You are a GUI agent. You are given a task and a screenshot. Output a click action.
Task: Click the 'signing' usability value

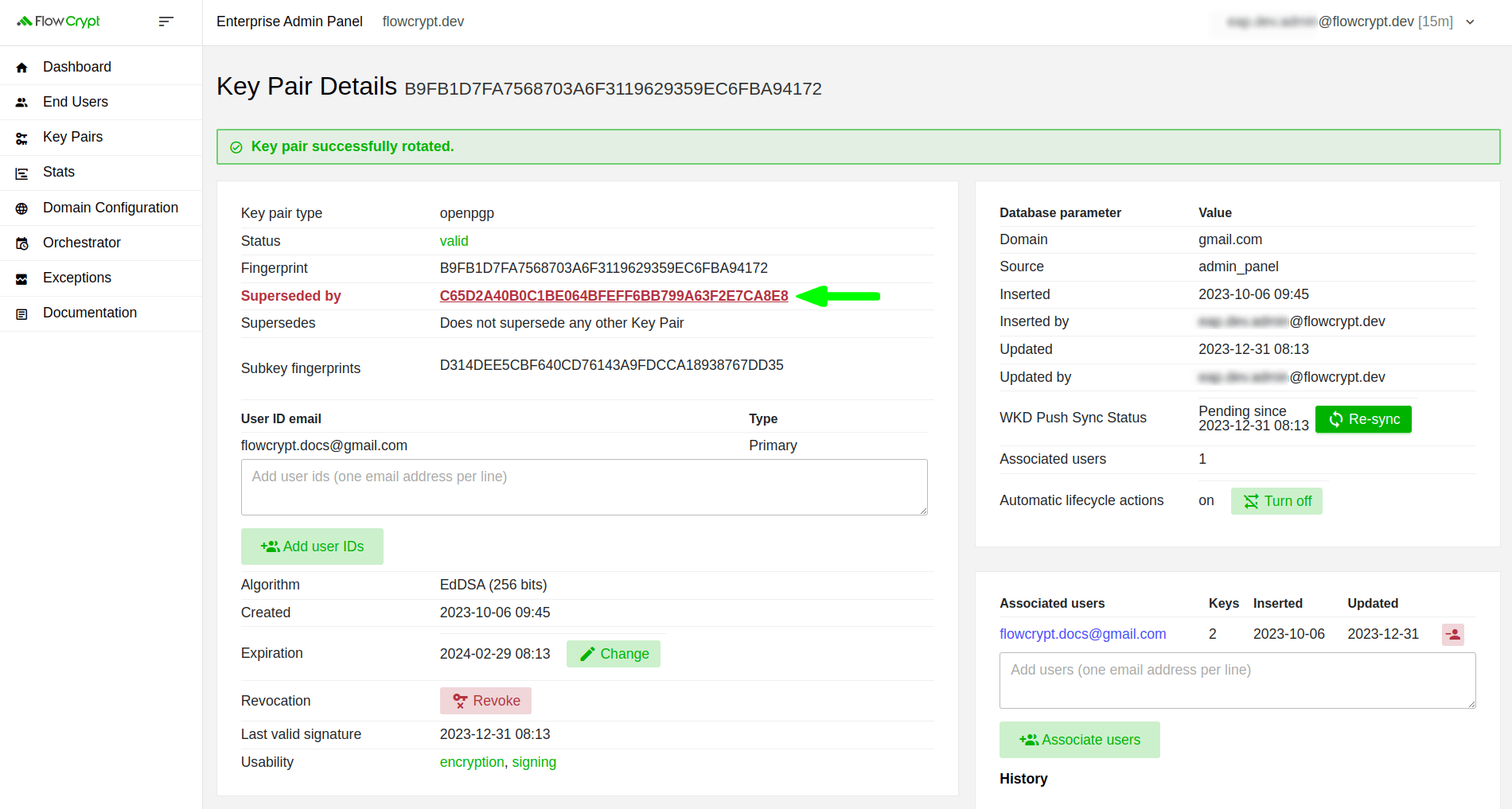point(534,762)
